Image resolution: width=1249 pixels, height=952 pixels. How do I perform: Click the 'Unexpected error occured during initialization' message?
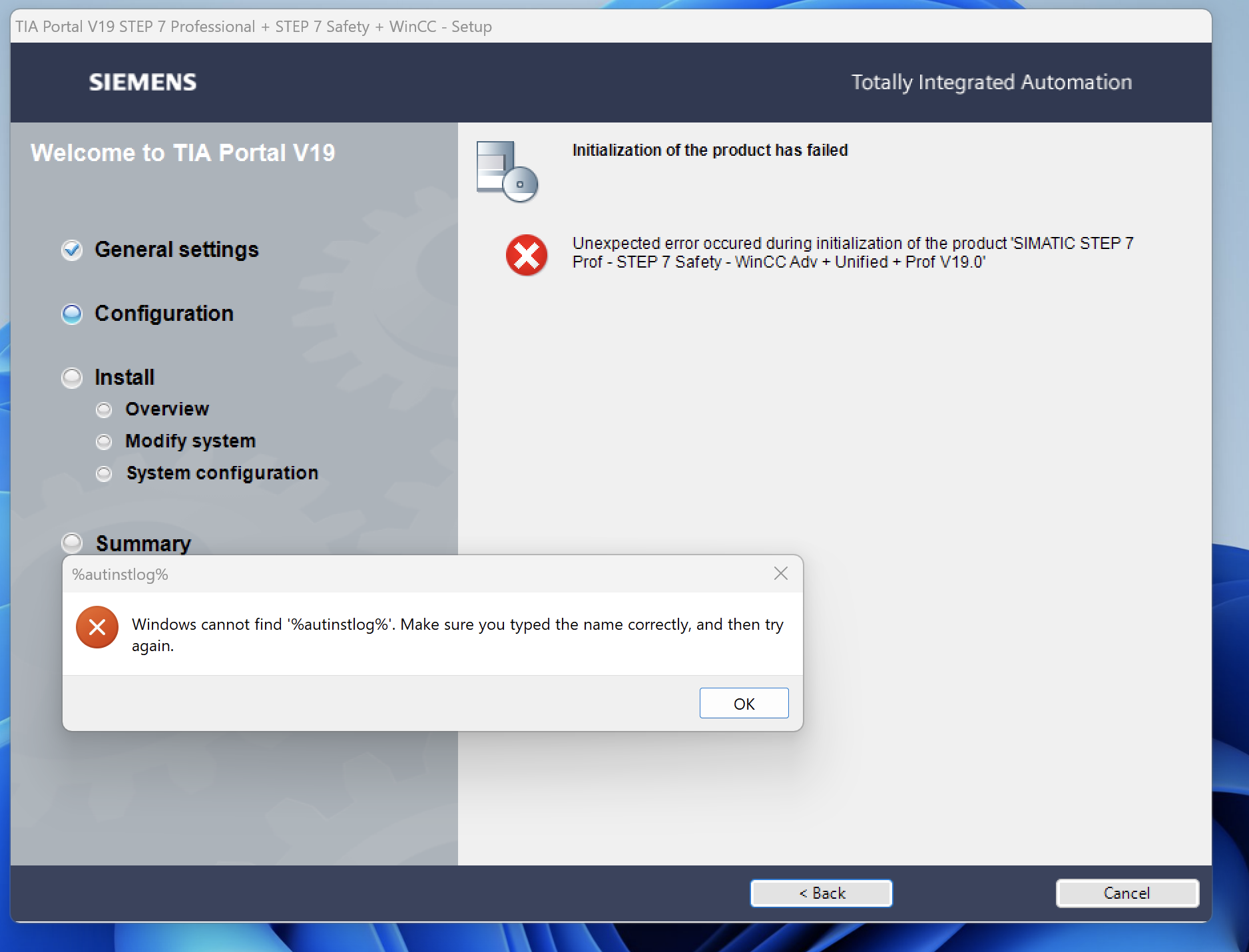click(x=853, y=252)
